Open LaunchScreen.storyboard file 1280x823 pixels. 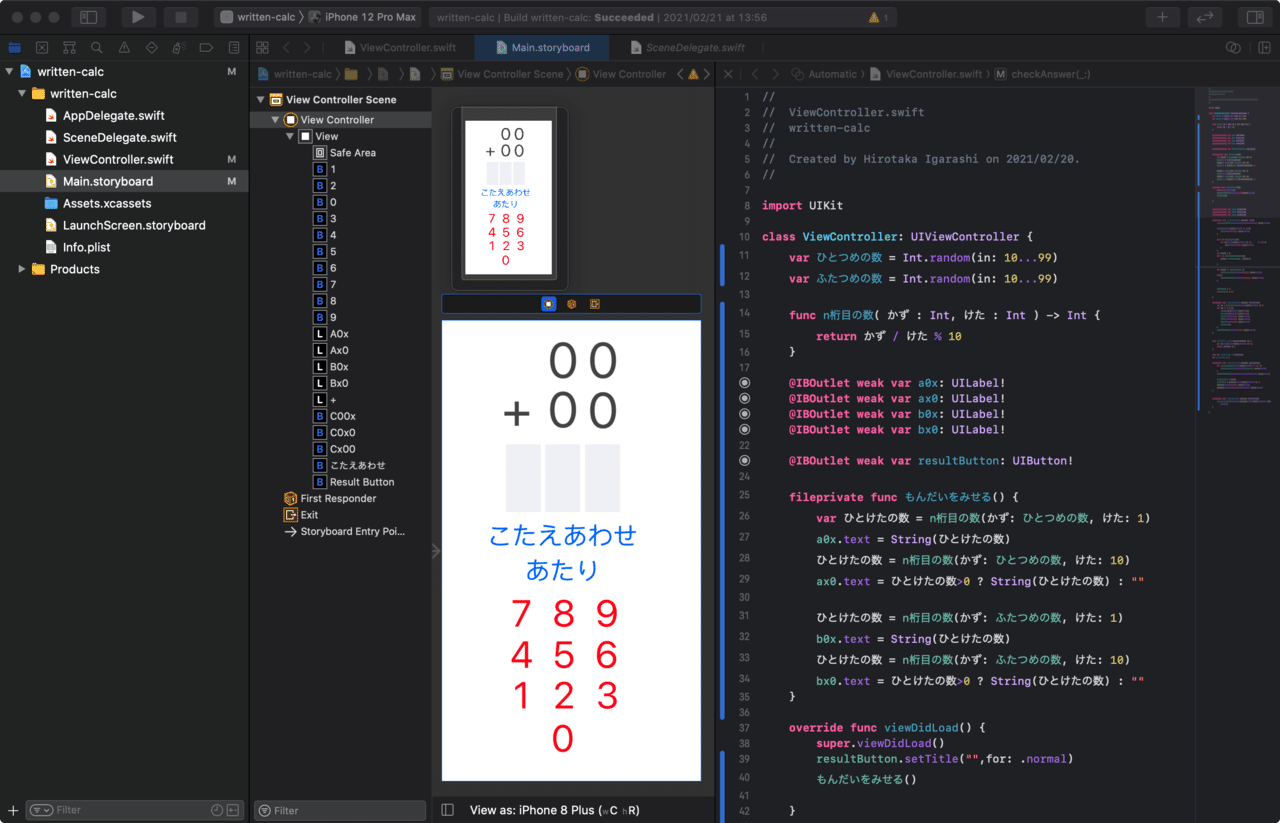point(134,225)
